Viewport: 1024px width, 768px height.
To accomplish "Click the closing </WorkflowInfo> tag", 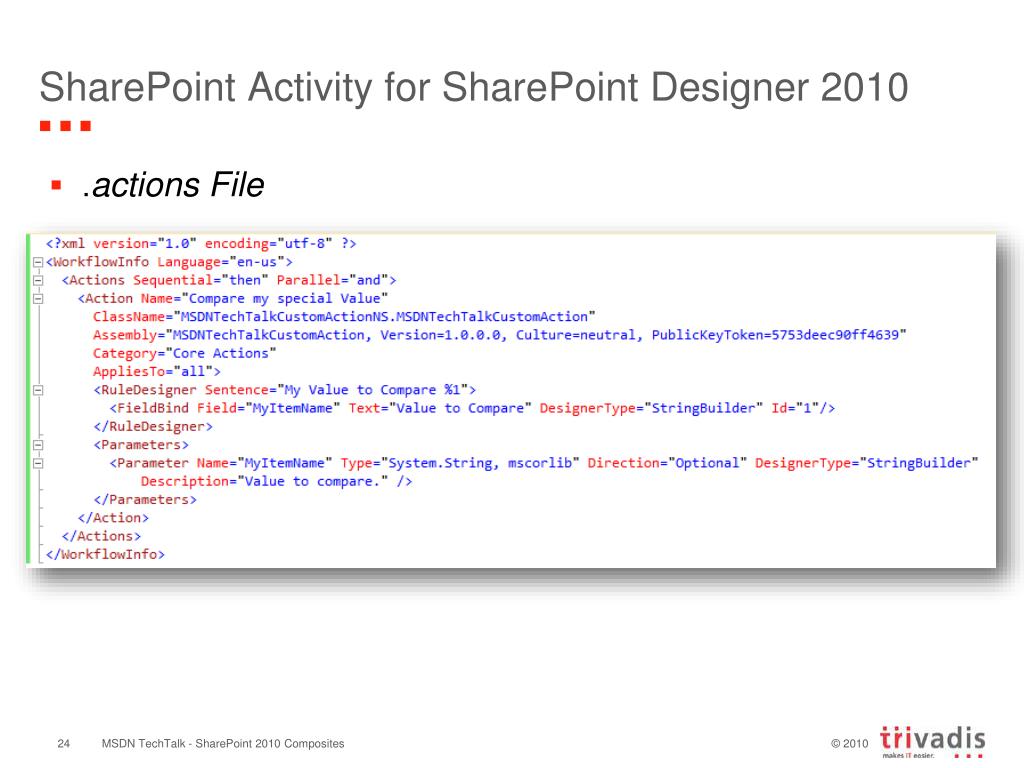I will coord(105,554).
